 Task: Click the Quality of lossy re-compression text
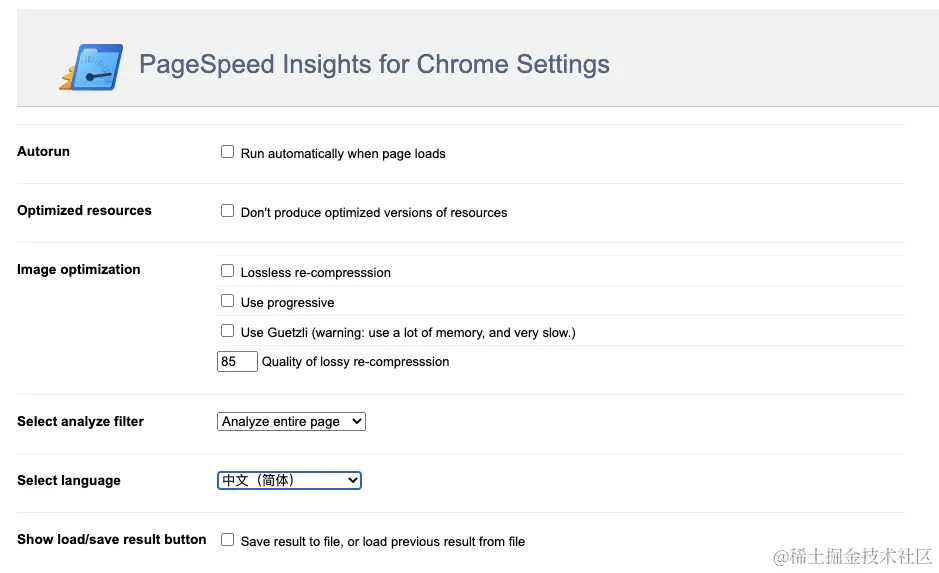point(355,362)
